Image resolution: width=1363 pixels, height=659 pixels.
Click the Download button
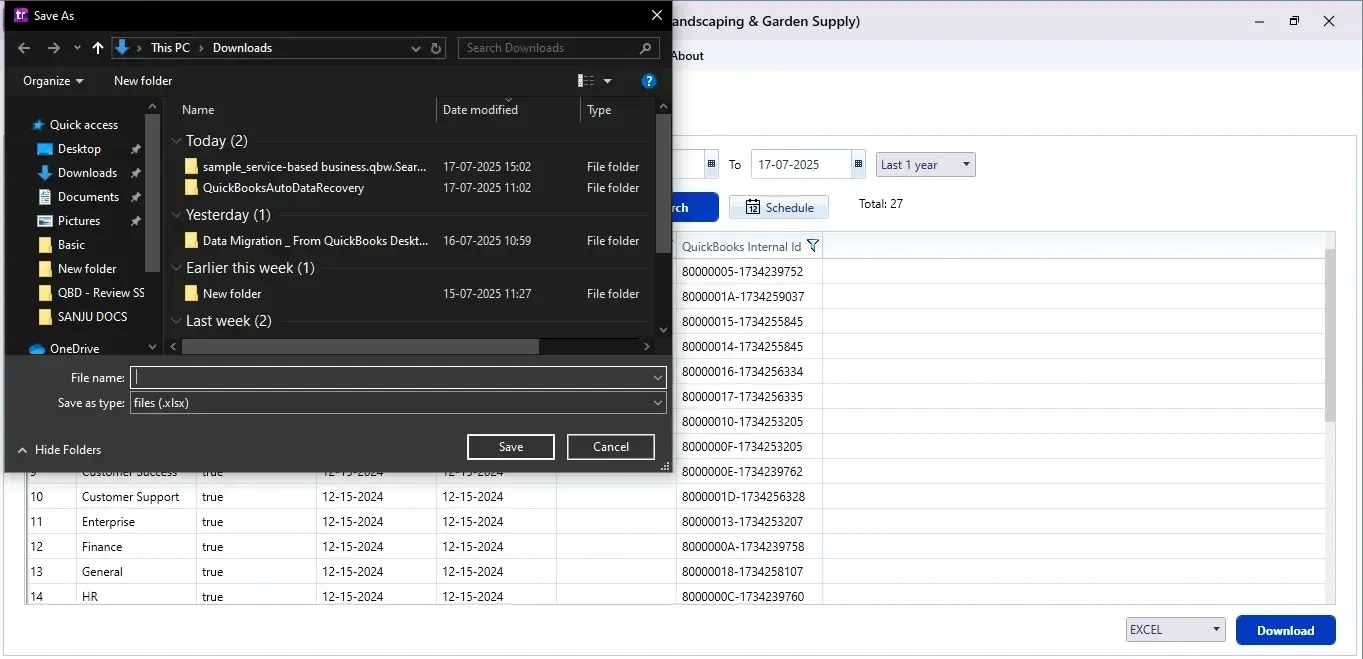pos(1286,630)
